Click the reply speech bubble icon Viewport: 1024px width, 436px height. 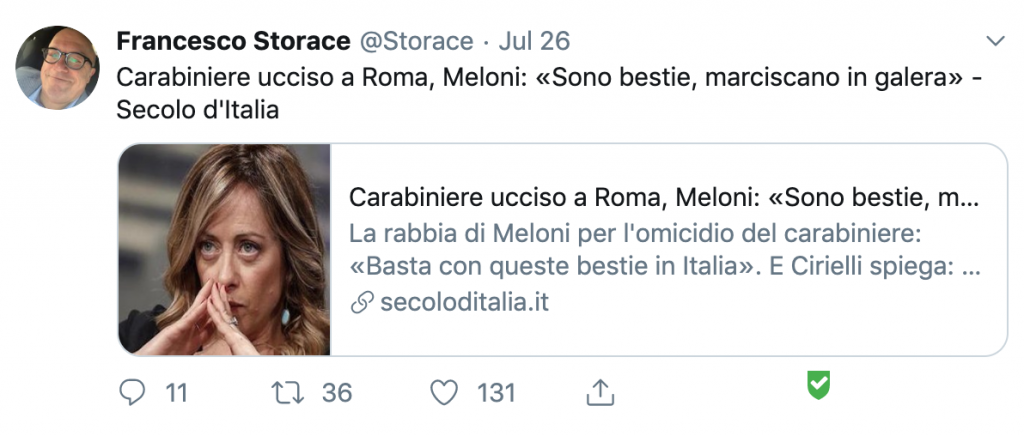132,393
